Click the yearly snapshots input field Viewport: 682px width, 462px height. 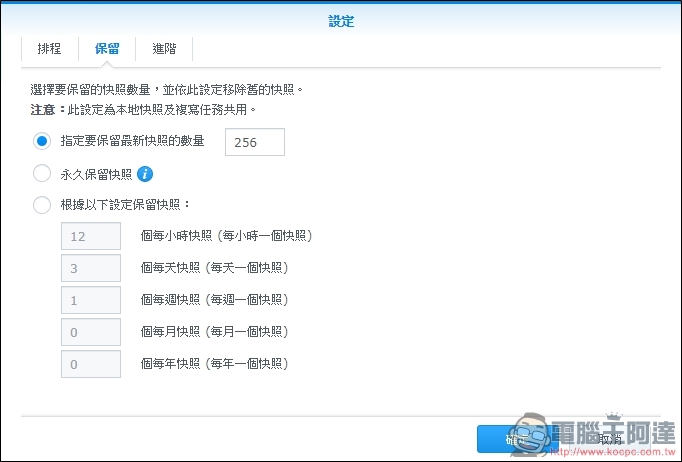click(91, 364)
